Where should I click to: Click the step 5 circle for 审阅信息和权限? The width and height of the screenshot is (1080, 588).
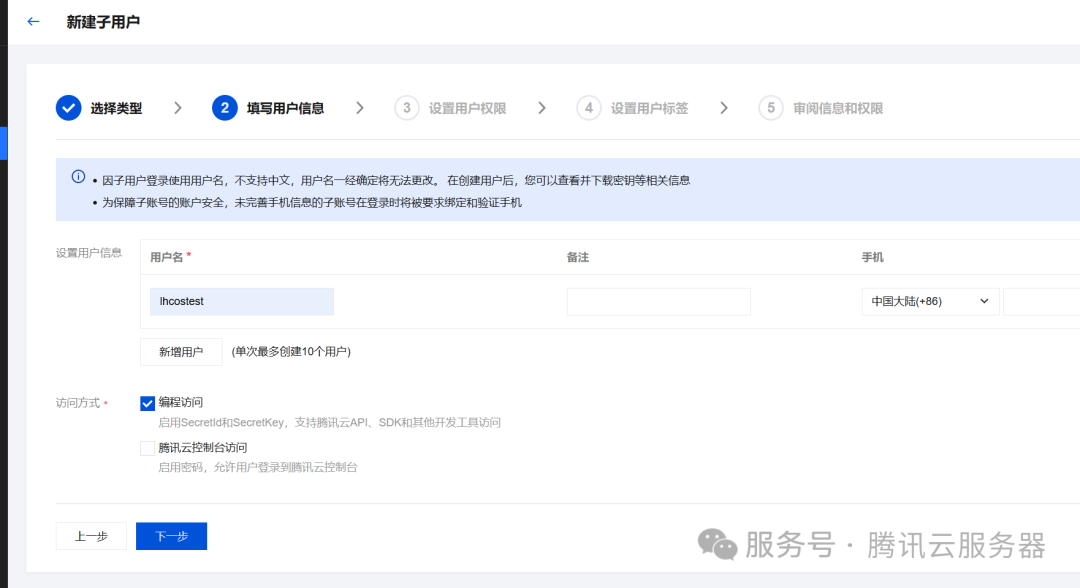771,108
